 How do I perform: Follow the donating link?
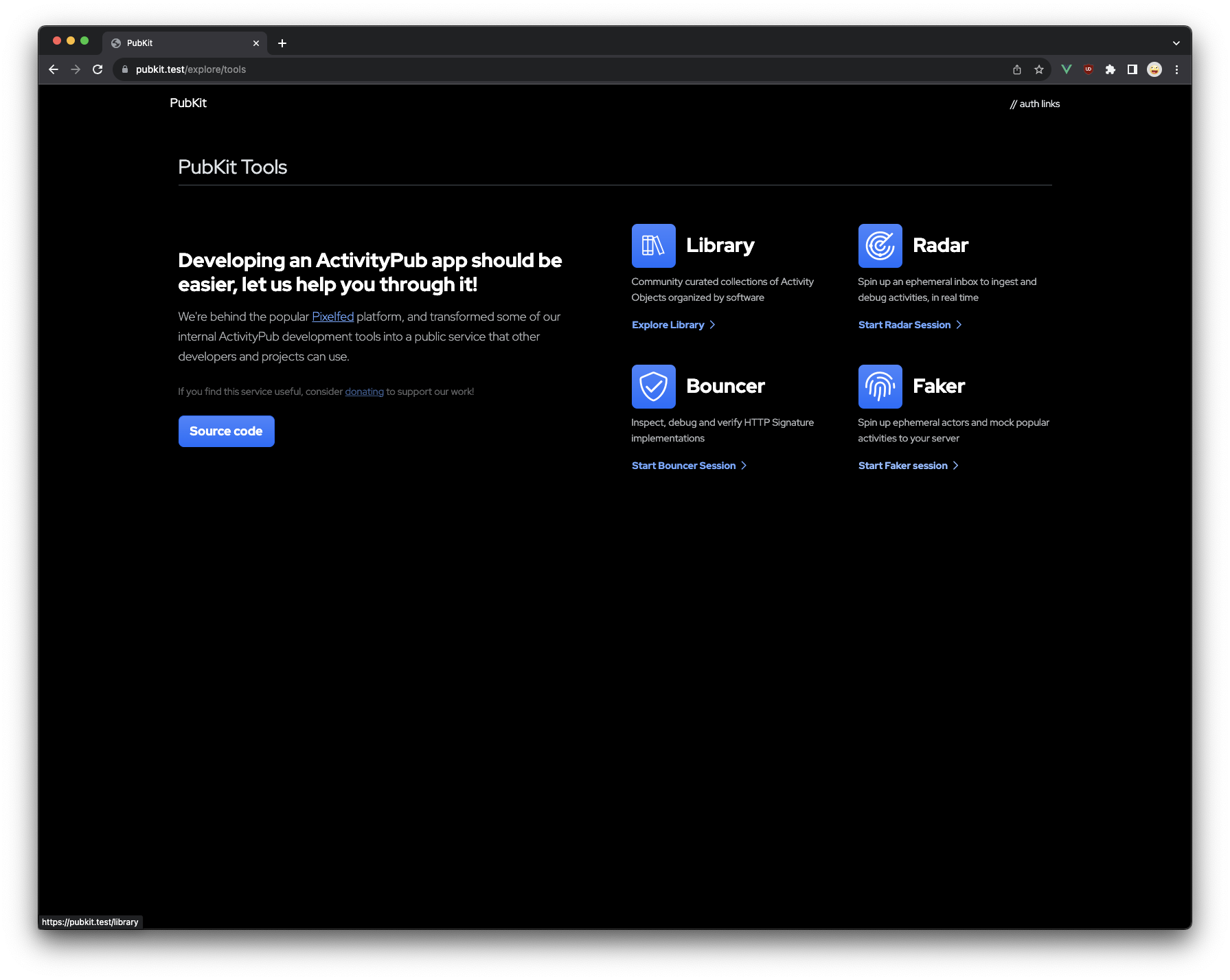(x=364, y=391)
